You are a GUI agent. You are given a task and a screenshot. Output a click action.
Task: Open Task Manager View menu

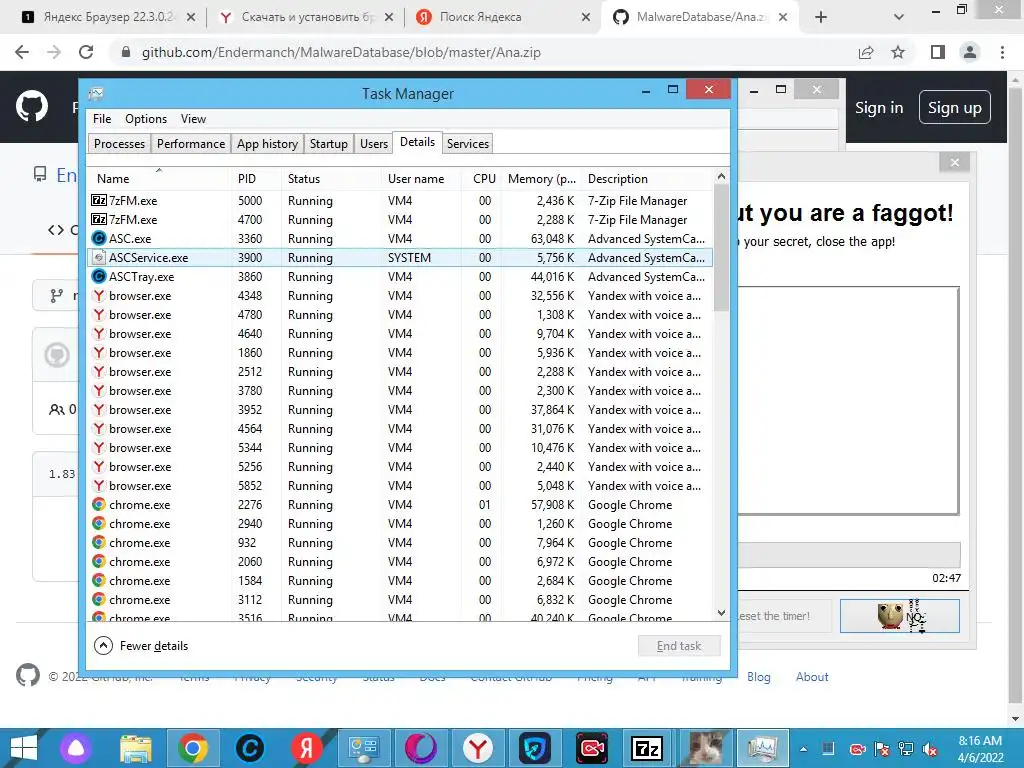[193, 119]
